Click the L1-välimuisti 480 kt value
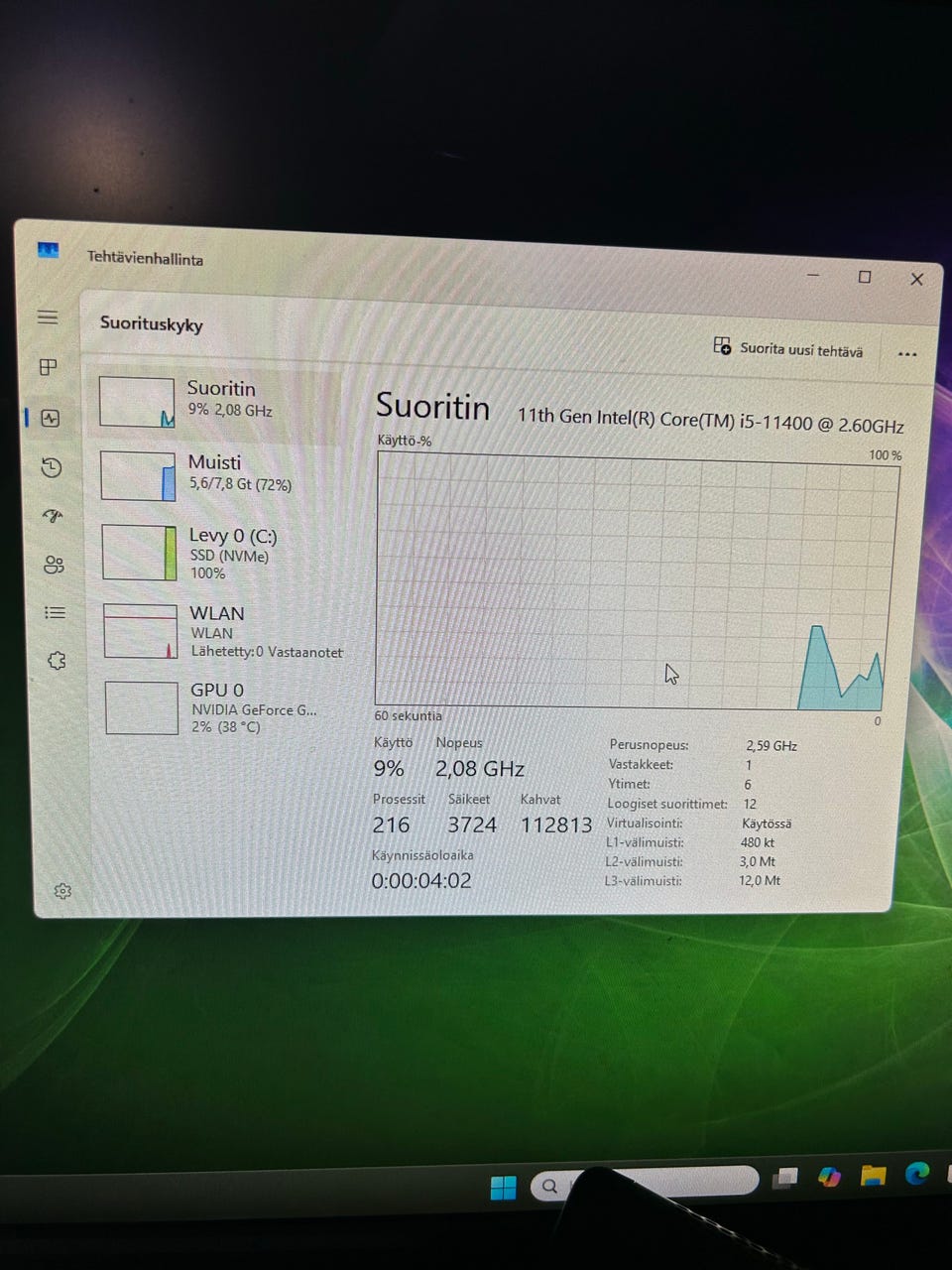The image size is (952, 1270). click(758, 842)
